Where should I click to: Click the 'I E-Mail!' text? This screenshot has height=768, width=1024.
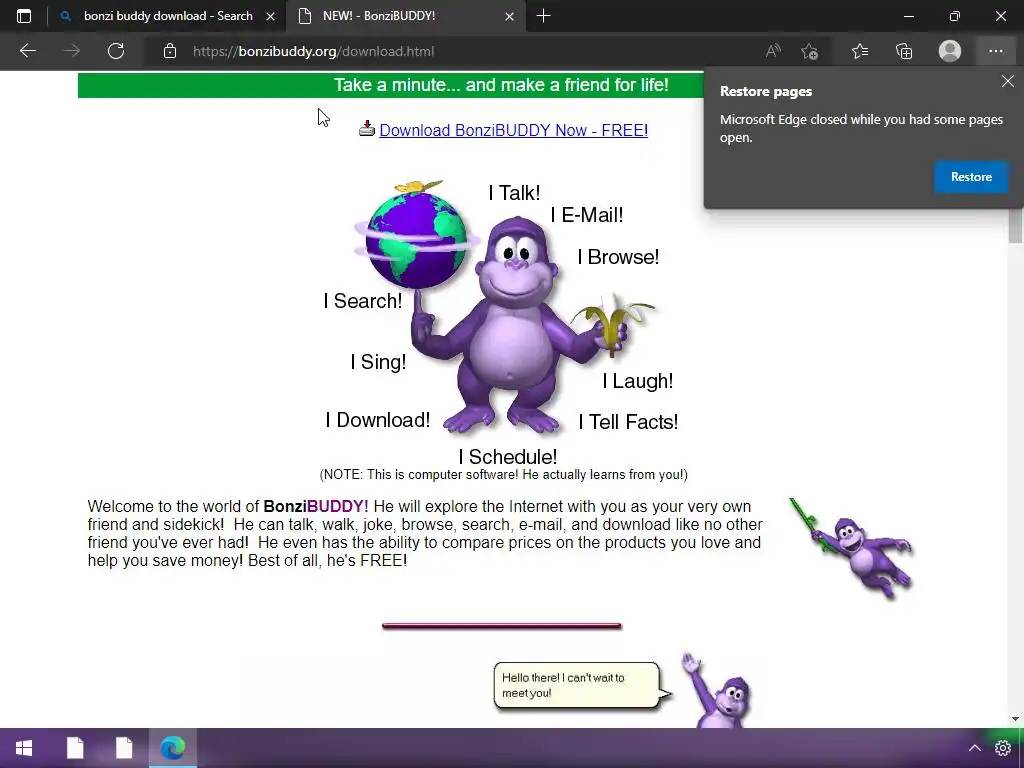[x=586, y=215]
